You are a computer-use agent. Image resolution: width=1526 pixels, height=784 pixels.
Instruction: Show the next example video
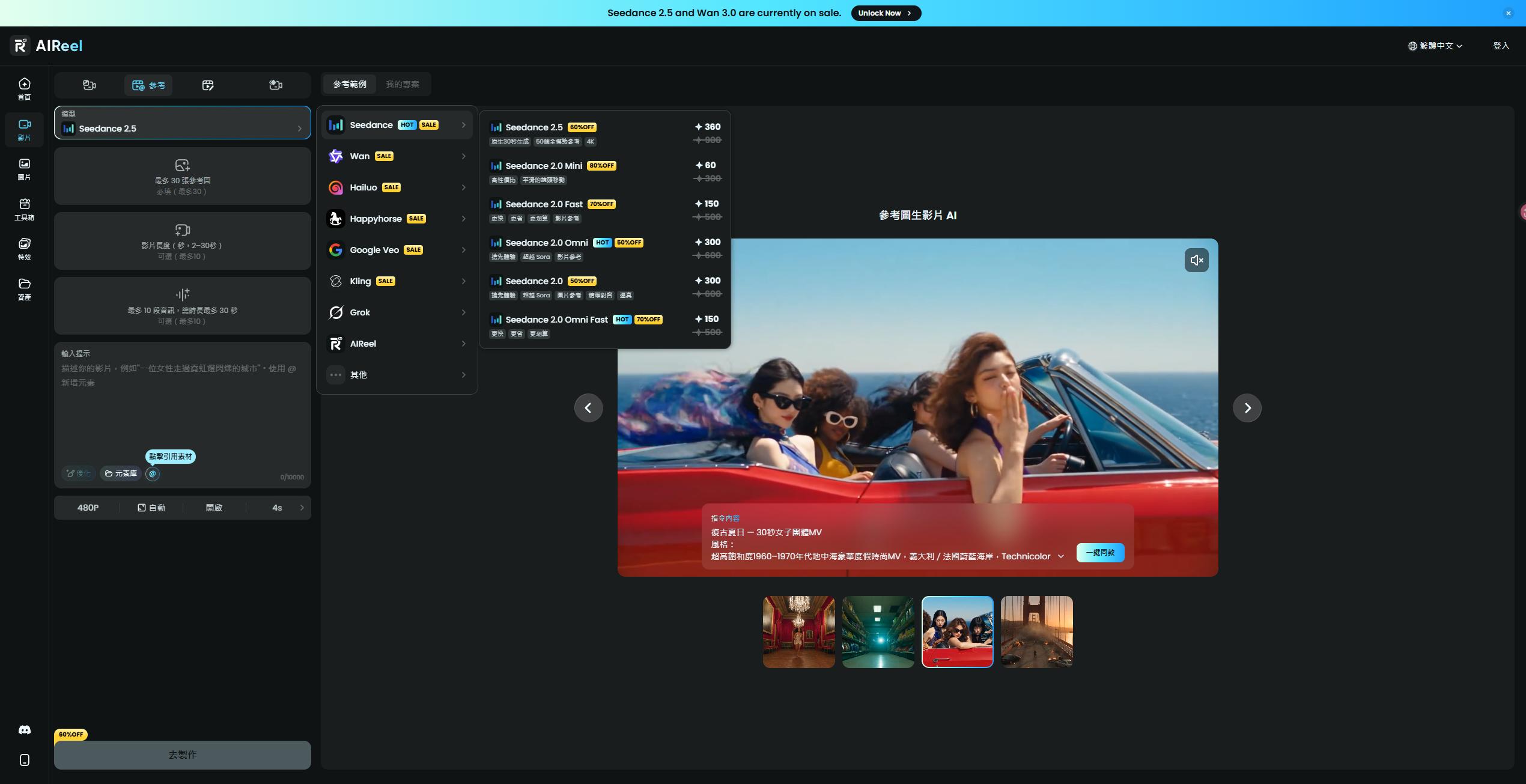1247,408
